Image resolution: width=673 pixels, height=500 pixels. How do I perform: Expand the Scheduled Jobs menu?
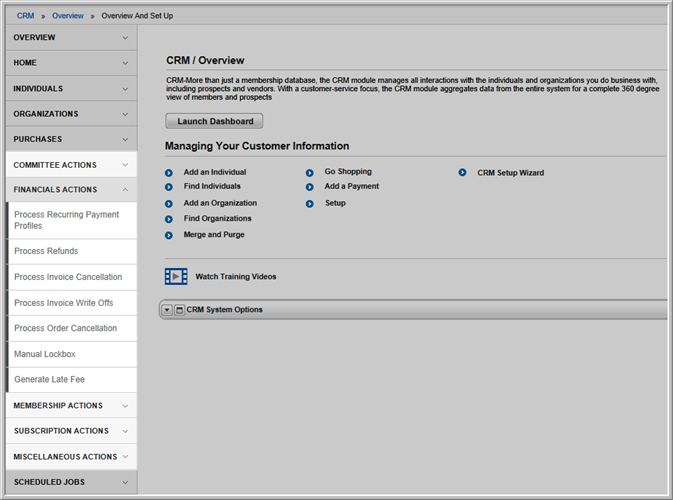tap(71, 482)
